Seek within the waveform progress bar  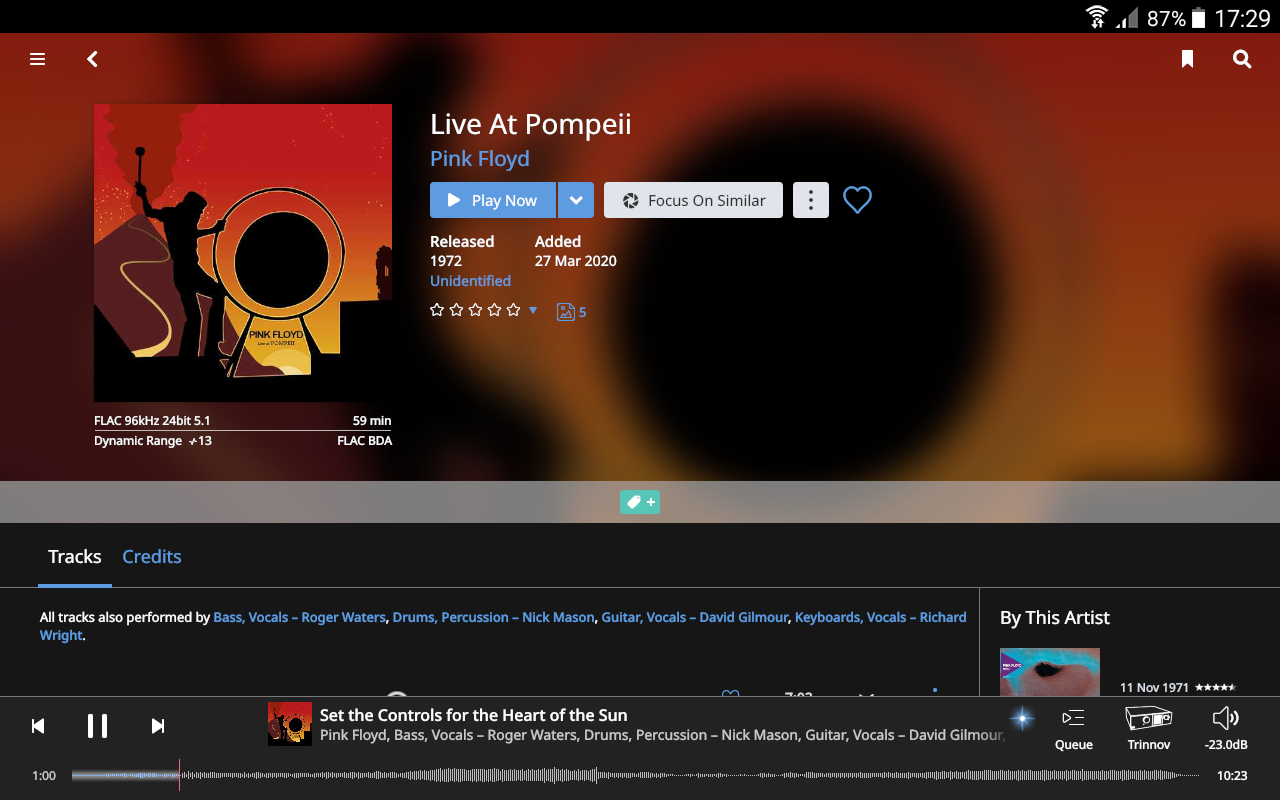(635, 775)
